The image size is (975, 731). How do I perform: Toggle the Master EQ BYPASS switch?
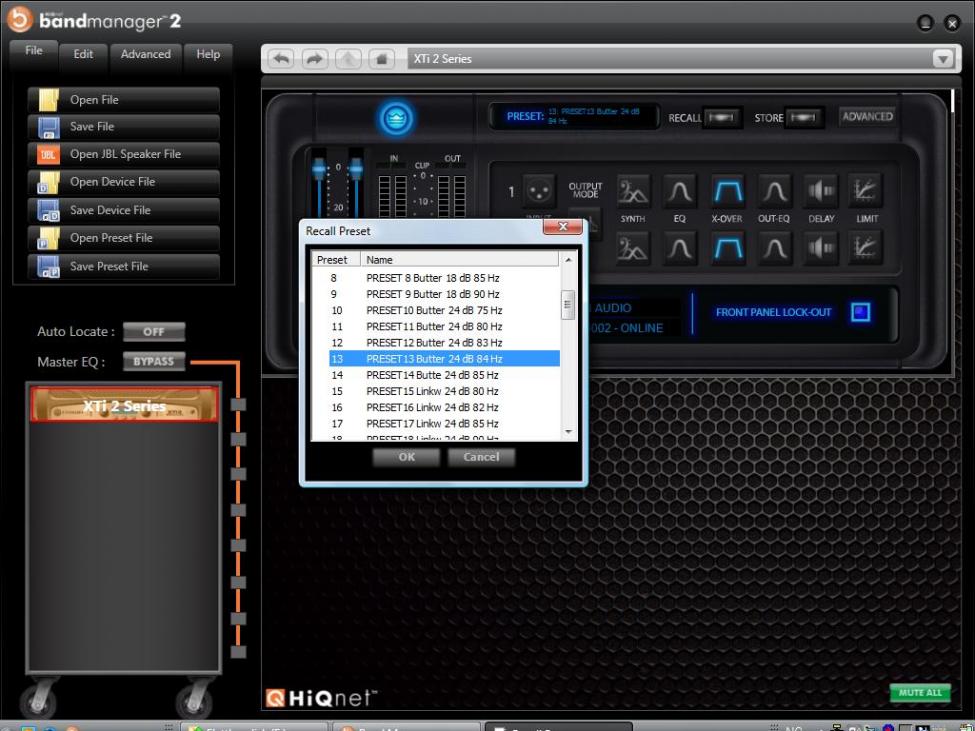coord(153,361)
